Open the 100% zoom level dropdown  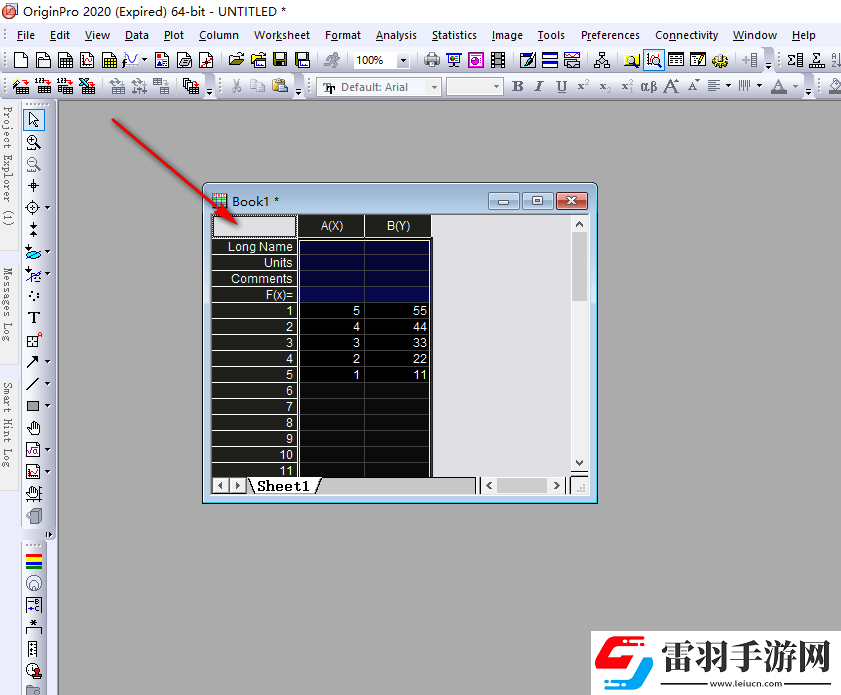tap(403, 61)
